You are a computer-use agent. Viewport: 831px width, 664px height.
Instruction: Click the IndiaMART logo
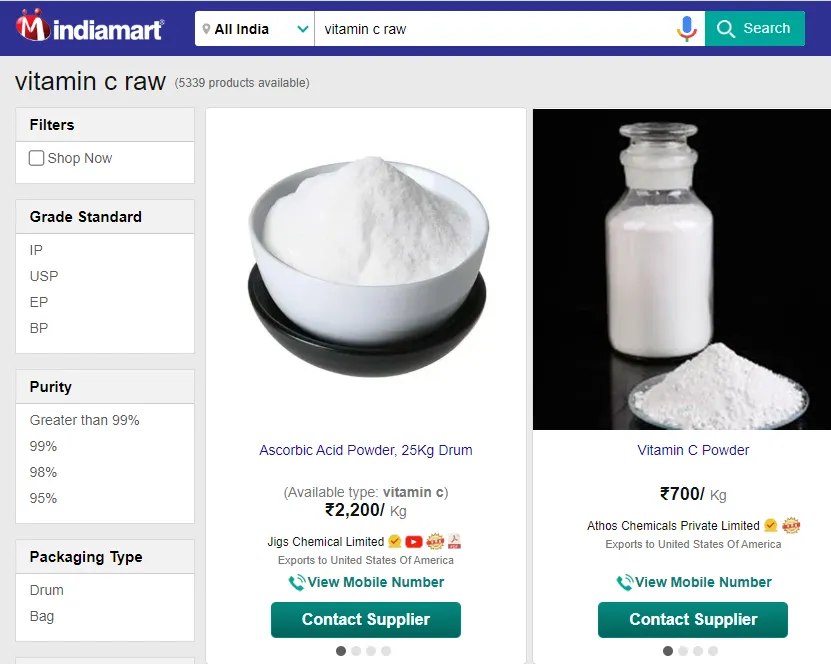click(x=89, y=28)
